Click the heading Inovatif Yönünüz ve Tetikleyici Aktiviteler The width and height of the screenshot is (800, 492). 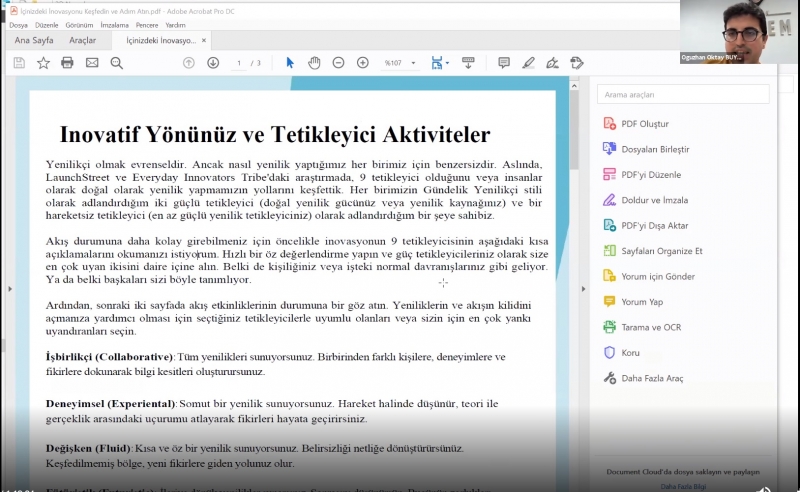(x=275, y=135)
